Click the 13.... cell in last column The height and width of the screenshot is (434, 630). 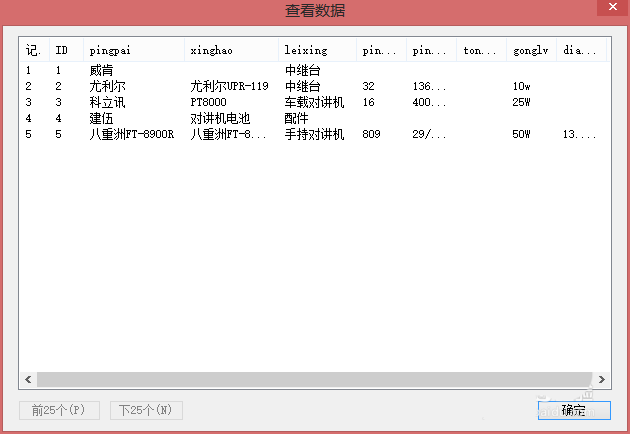[x=579, y=134]
